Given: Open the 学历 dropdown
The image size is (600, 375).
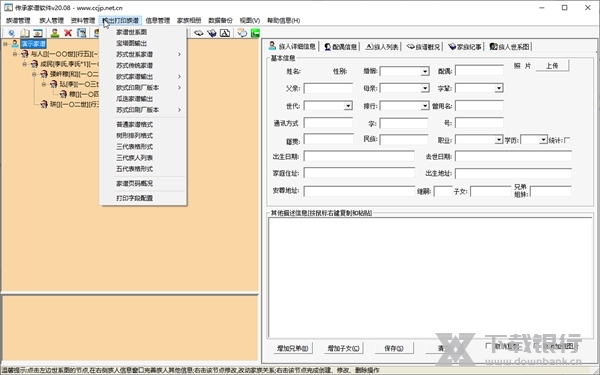Looking at the screenshot, I should (543, 140).
